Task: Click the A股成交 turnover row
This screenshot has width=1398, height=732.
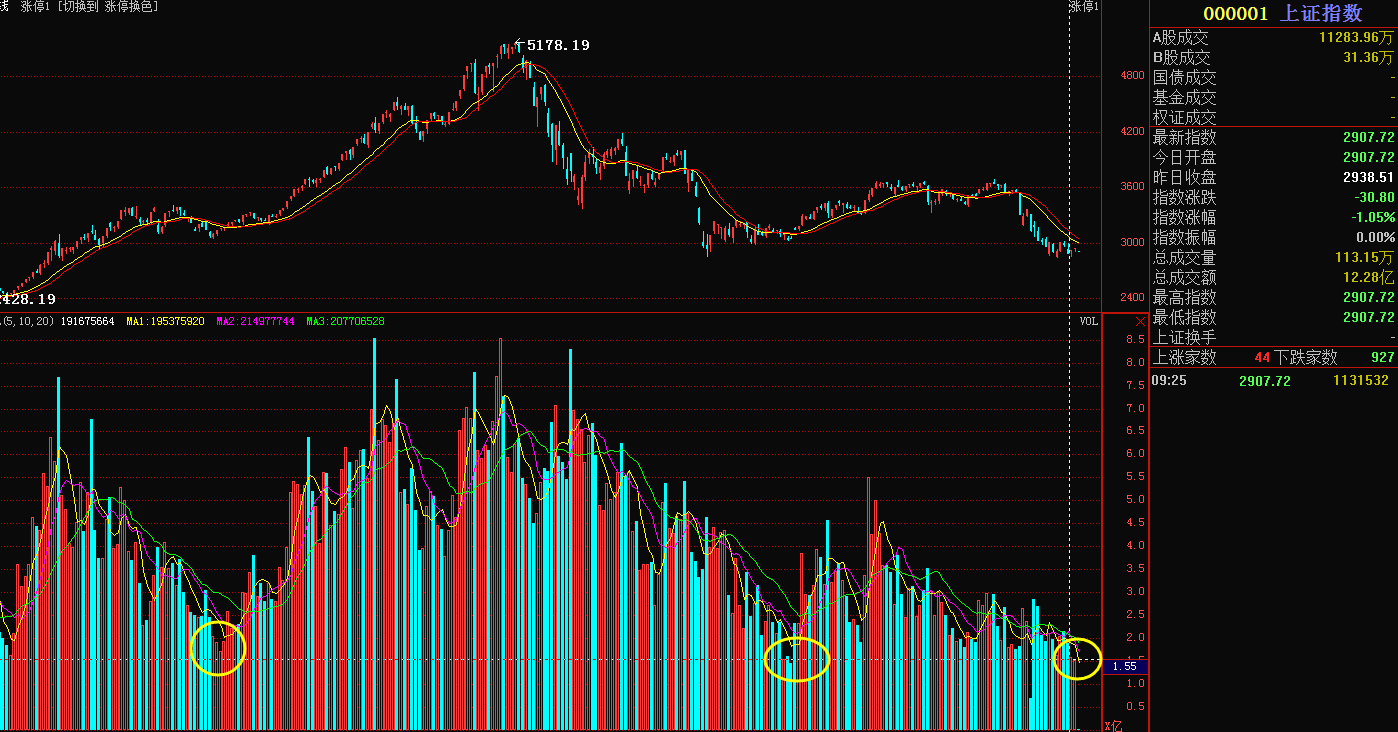Action: [x=1273, y=37]
